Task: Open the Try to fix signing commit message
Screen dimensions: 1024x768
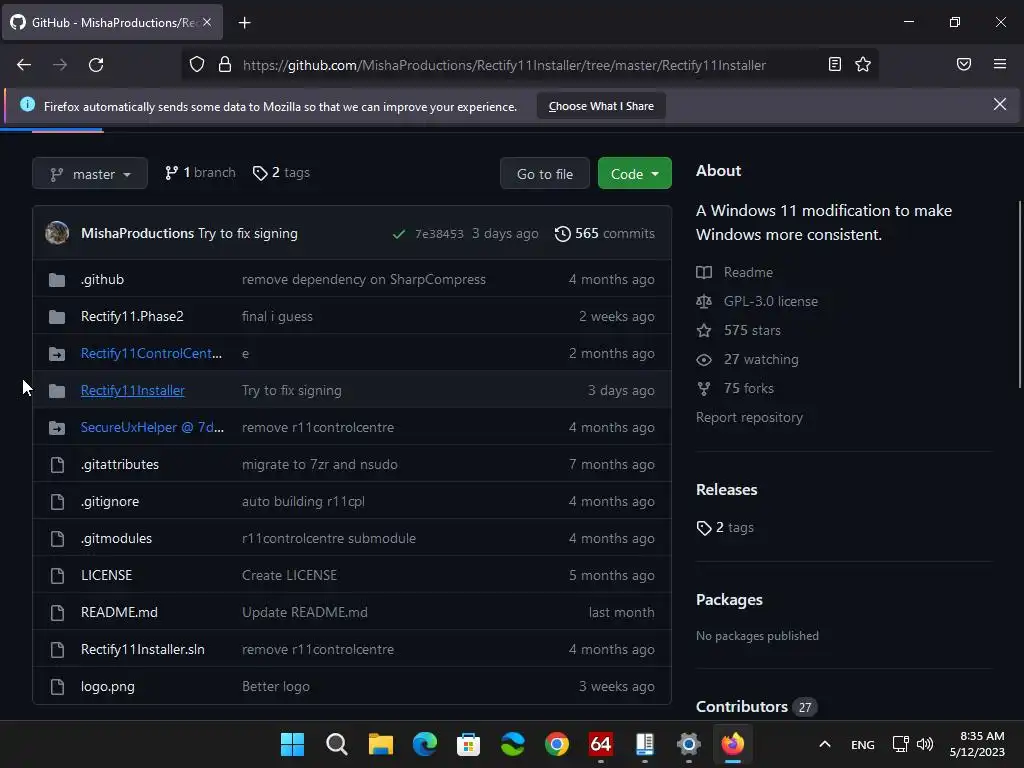Action: (x=248, y=233)
